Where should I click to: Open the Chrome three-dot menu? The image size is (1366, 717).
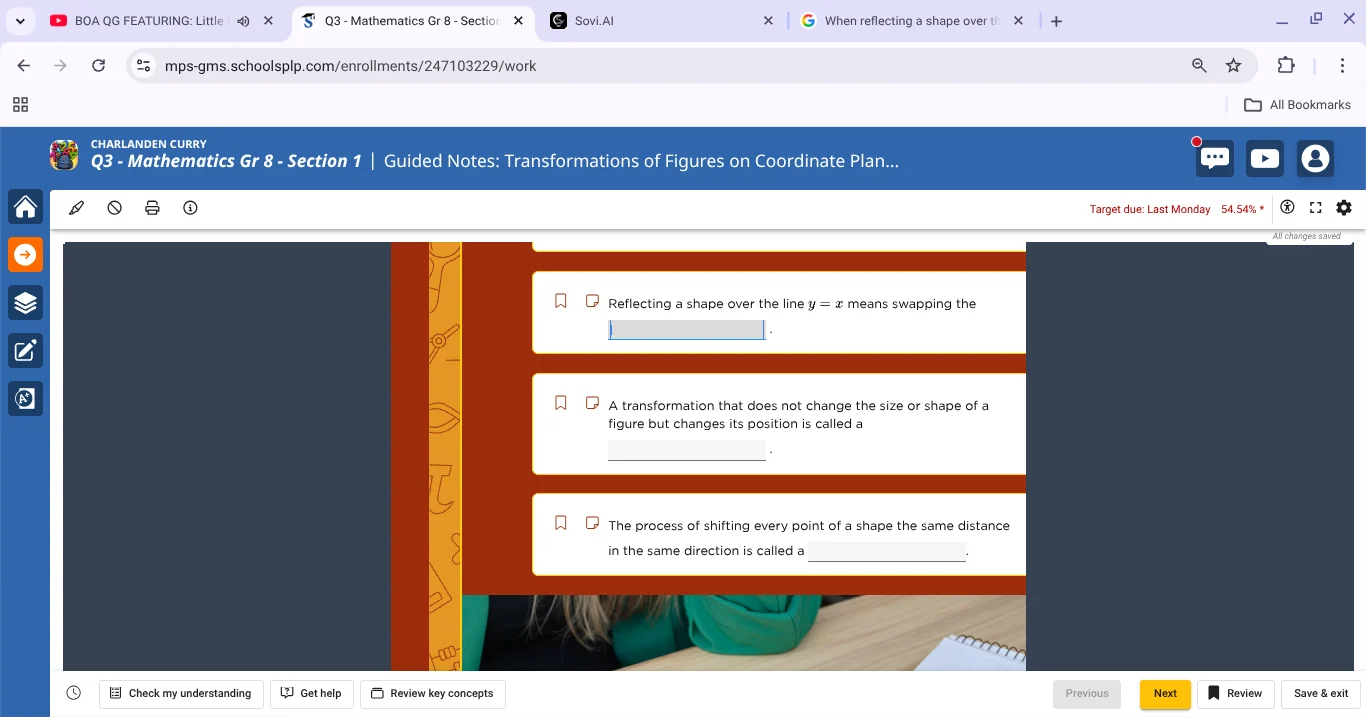tap(1342, 66)
